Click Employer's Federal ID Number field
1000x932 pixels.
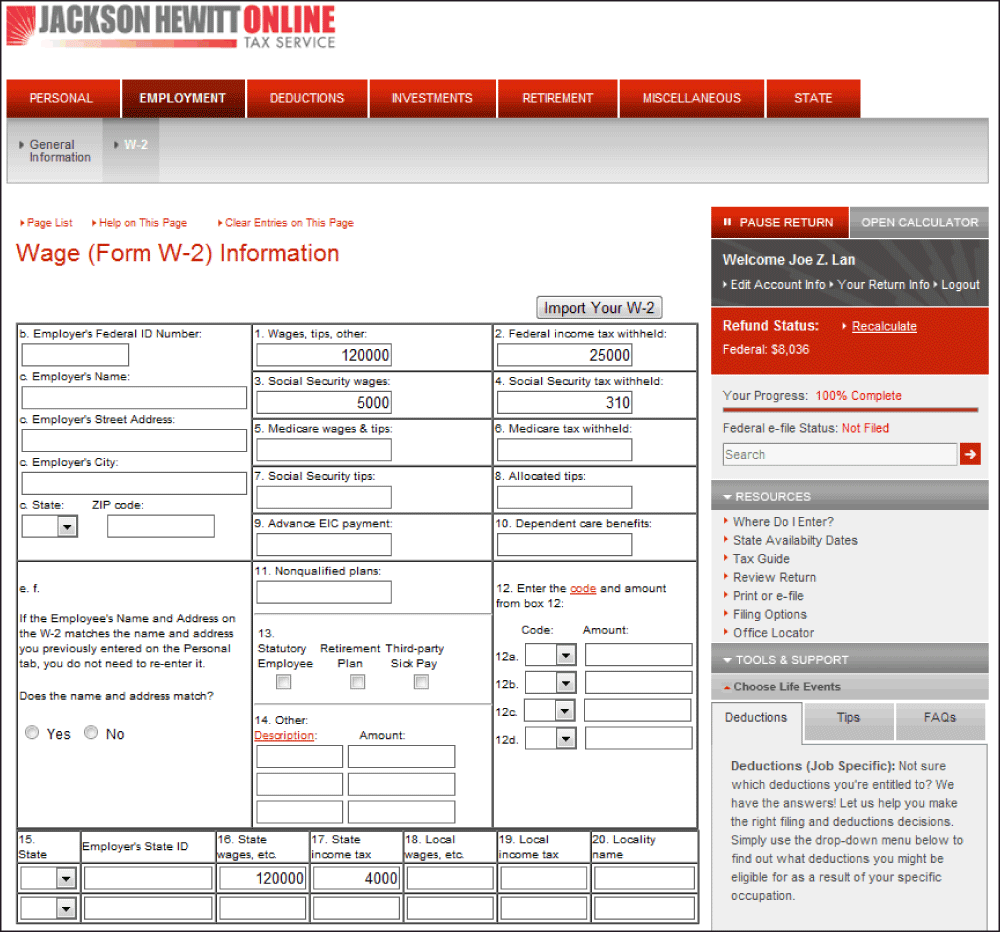click(x=75, y=355)
